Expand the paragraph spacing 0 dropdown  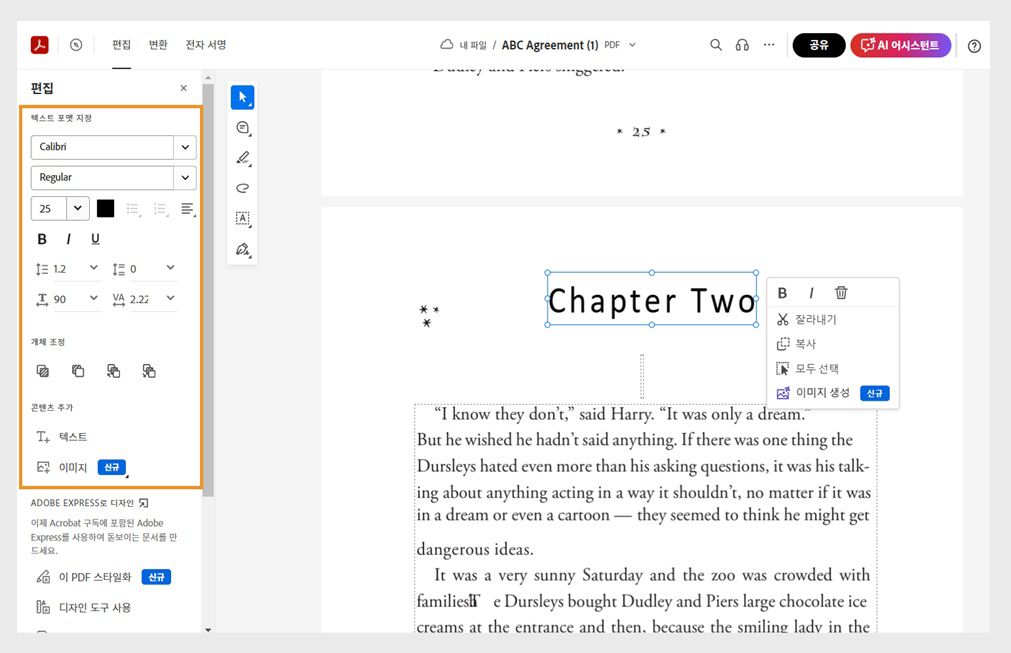[170, 268]
